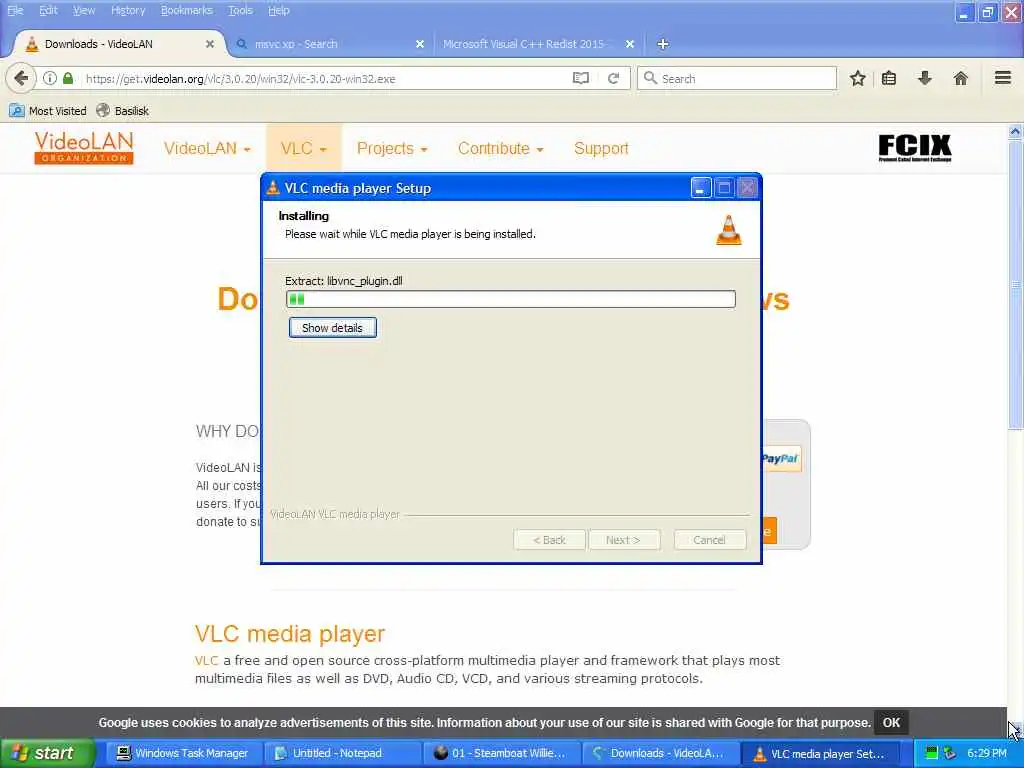The height and width of the screenshot is (768, 1024).
Task: Click Cancel in VLC Setup dialog
Action: [x=709, y=540]
